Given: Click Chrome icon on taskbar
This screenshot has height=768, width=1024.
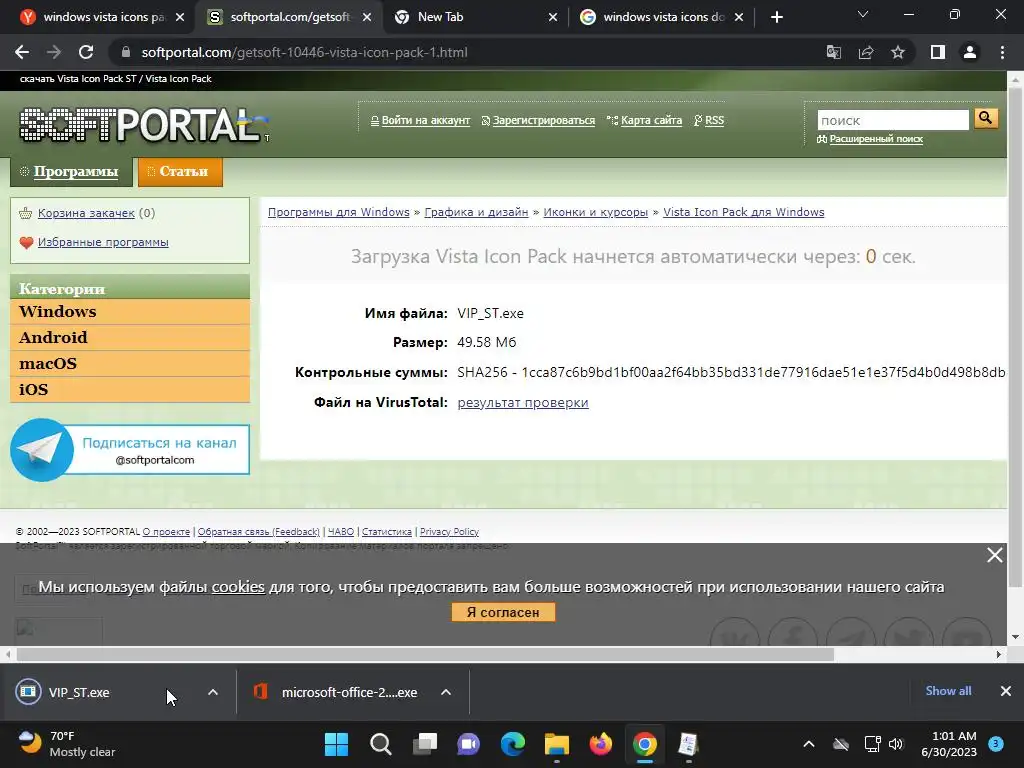Looking at the screenshot, I should coord(645,744).
